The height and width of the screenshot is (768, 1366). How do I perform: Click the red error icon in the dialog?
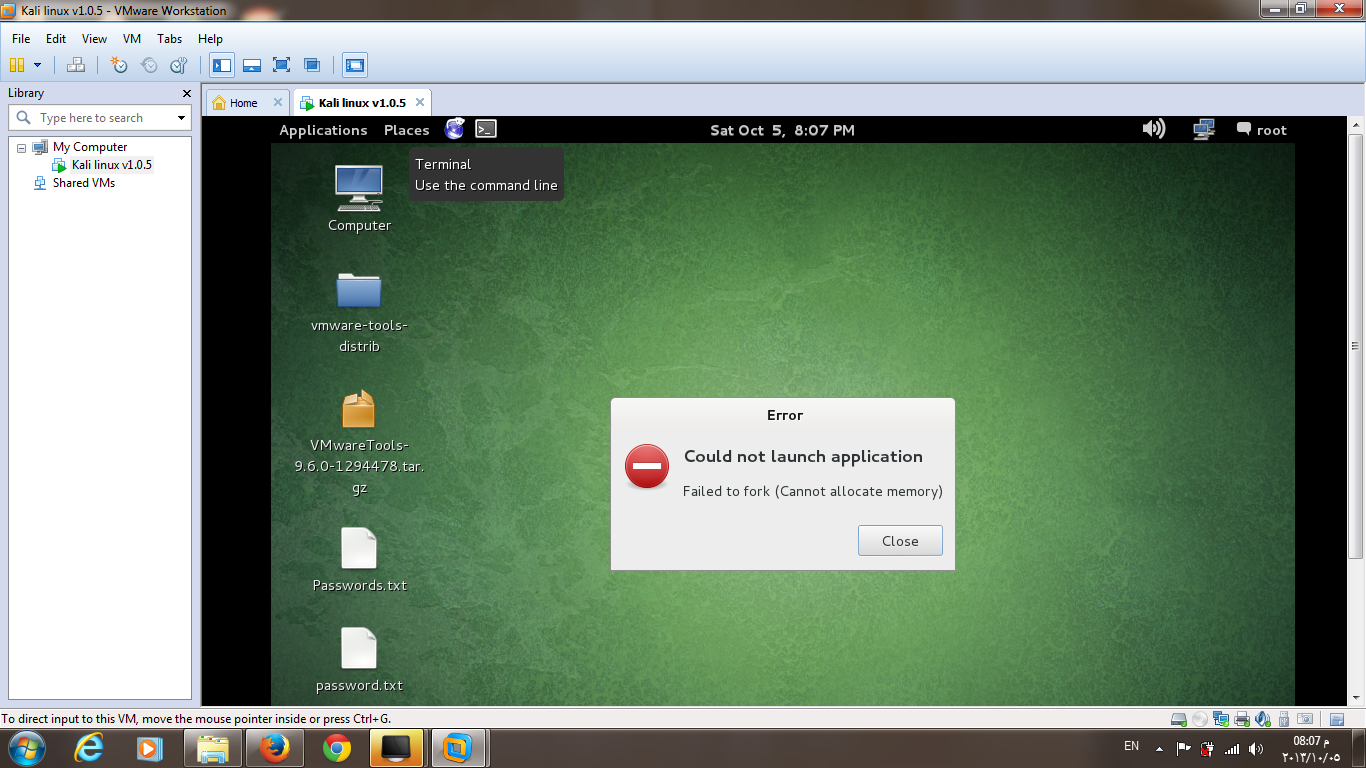tap(647, 466)
